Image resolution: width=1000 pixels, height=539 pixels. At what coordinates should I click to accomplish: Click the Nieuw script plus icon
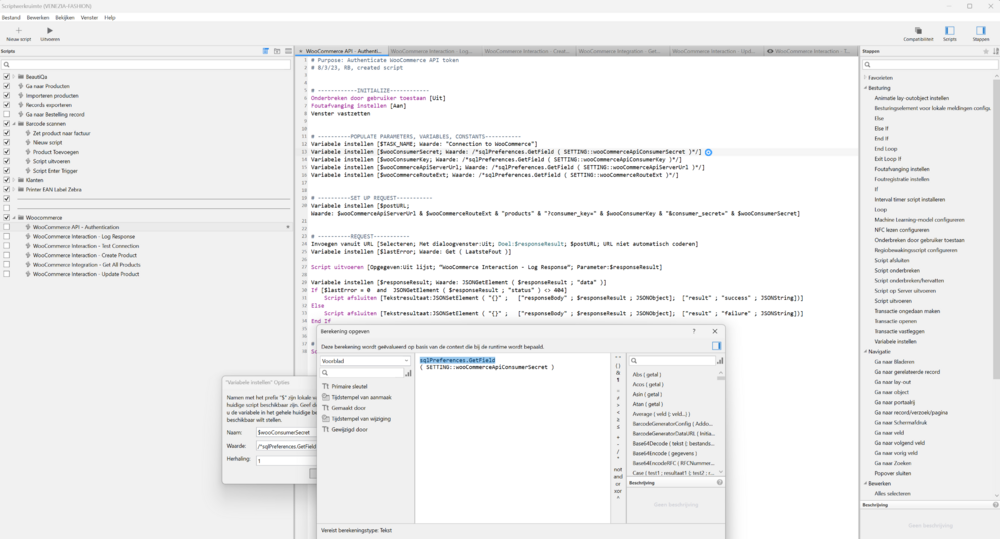[18, 31]
